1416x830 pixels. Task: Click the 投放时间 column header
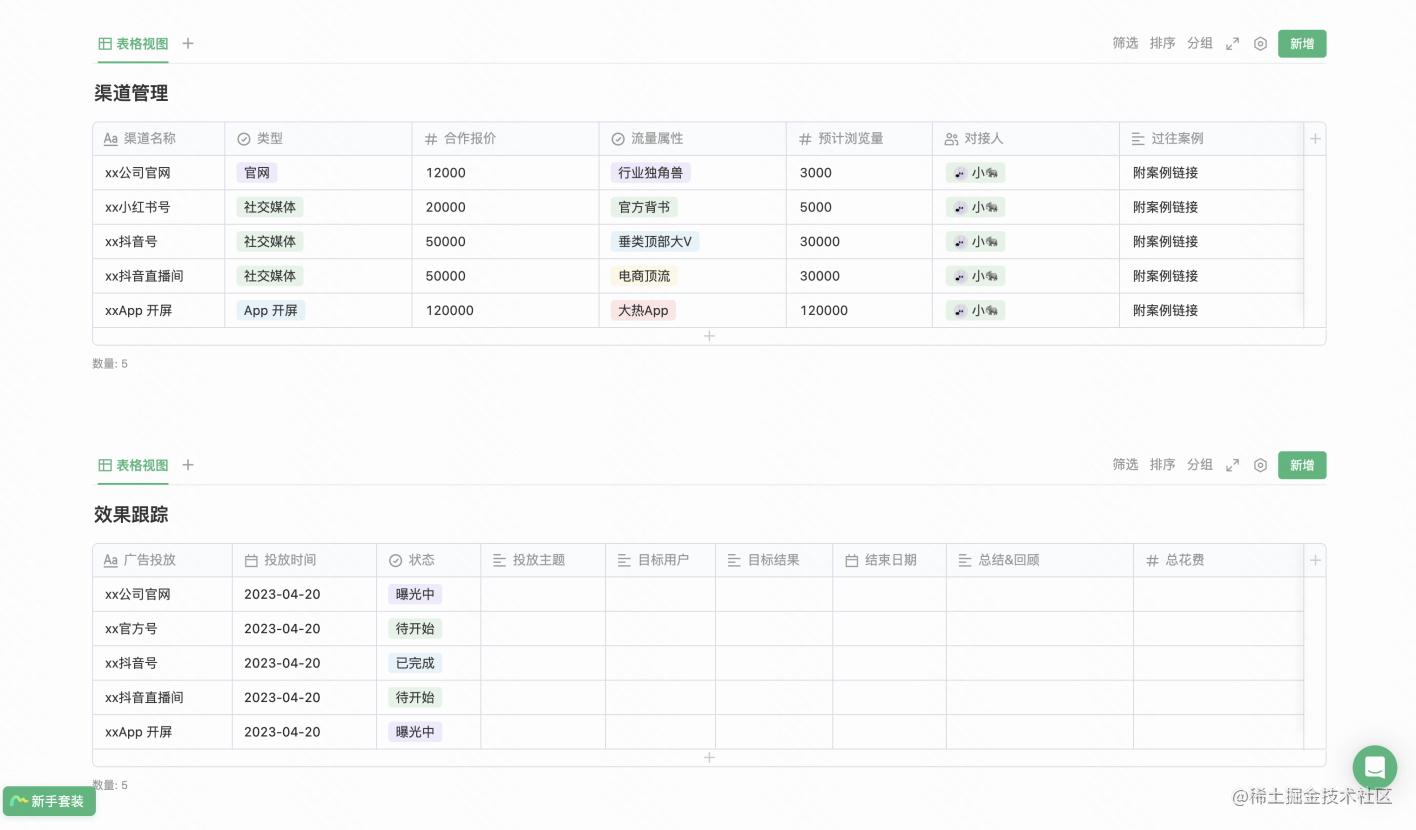[x=304, y=560]
